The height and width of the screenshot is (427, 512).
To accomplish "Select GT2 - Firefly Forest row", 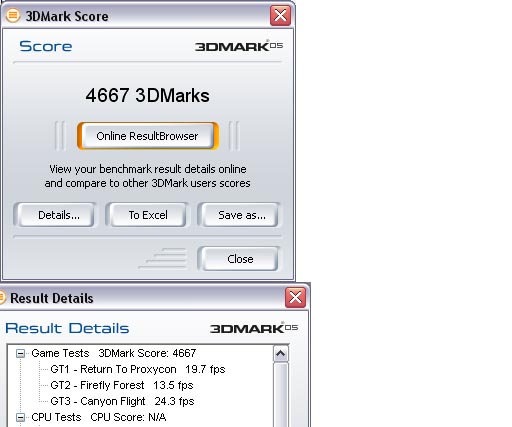I will tap(122, 385).
